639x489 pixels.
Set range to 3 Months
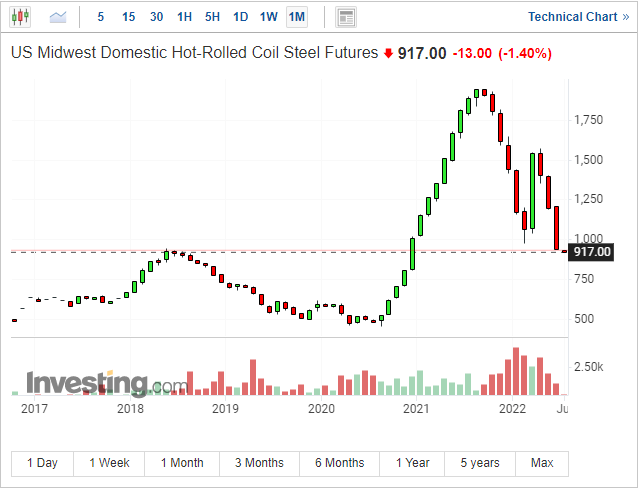click(x=259, y=463)
